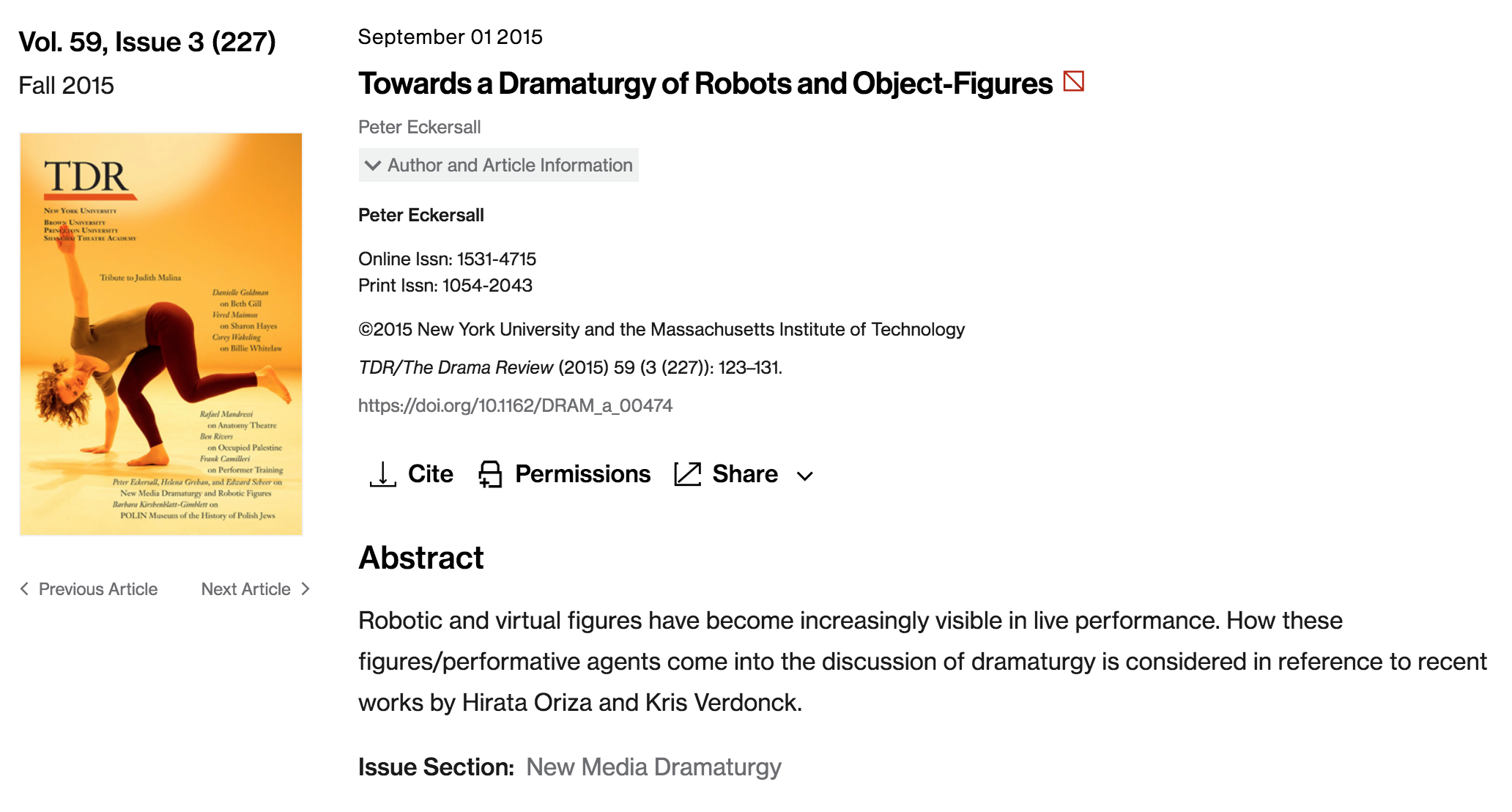The width and height of the screenshot is (1512, 812).
Task: Click the Permissions button
Action: click(x=582, y=474)
